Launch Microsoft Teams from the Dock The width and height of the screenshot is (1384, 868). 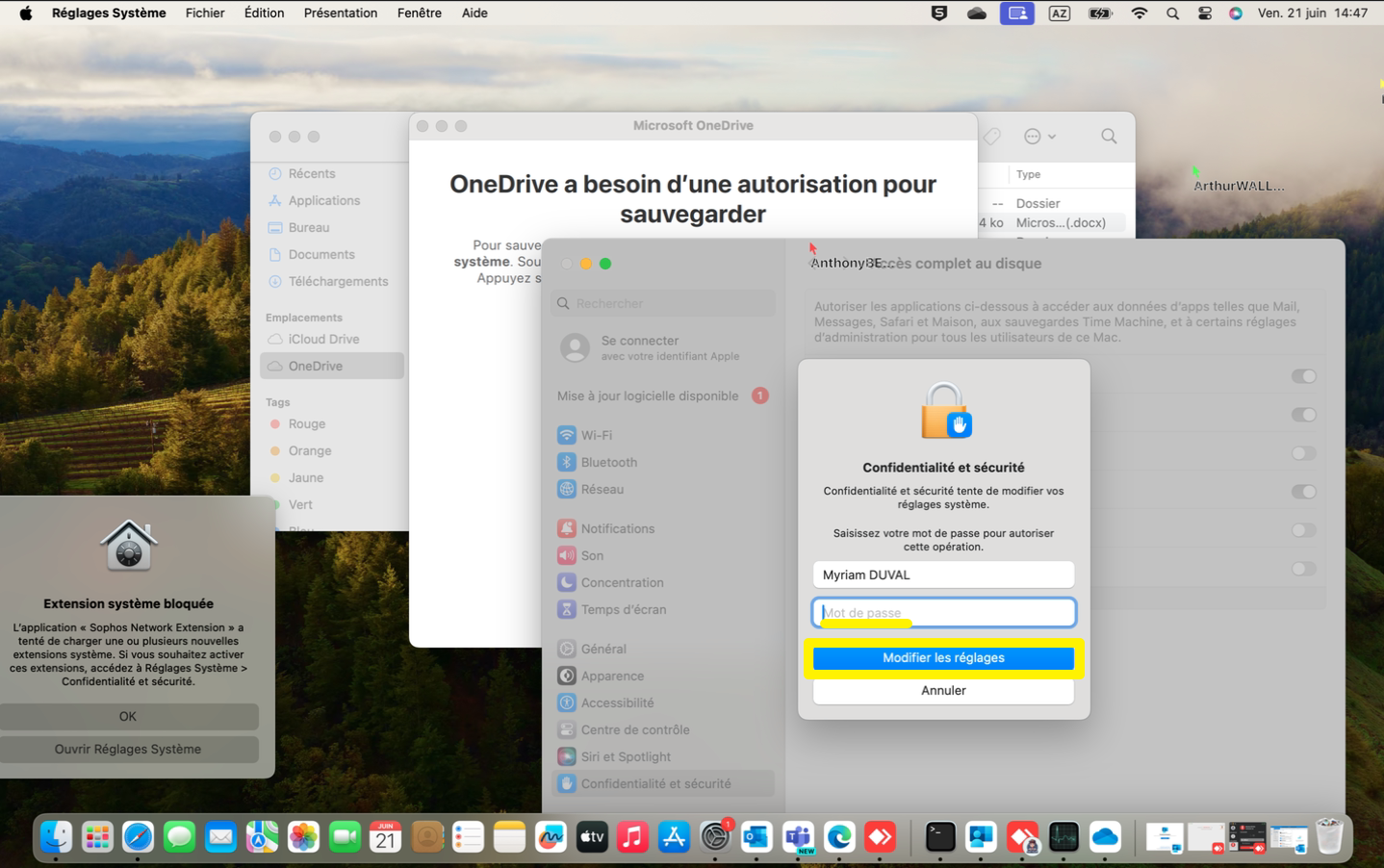[798, 837]
